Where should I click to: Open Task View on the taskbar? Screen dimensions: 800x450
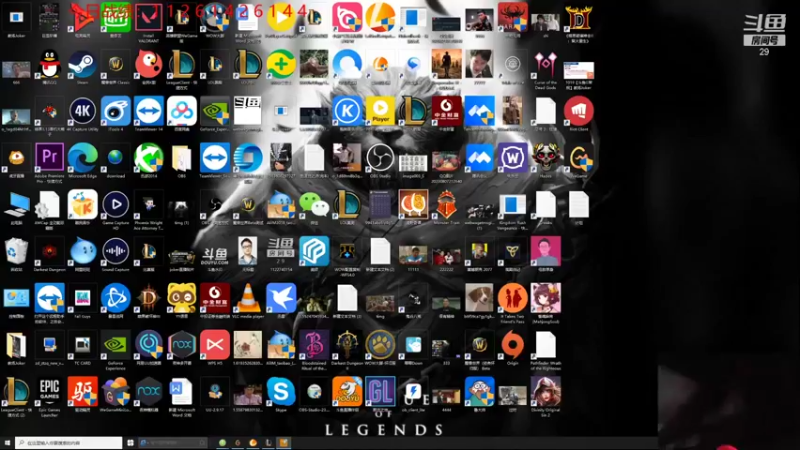click(131, 443)
